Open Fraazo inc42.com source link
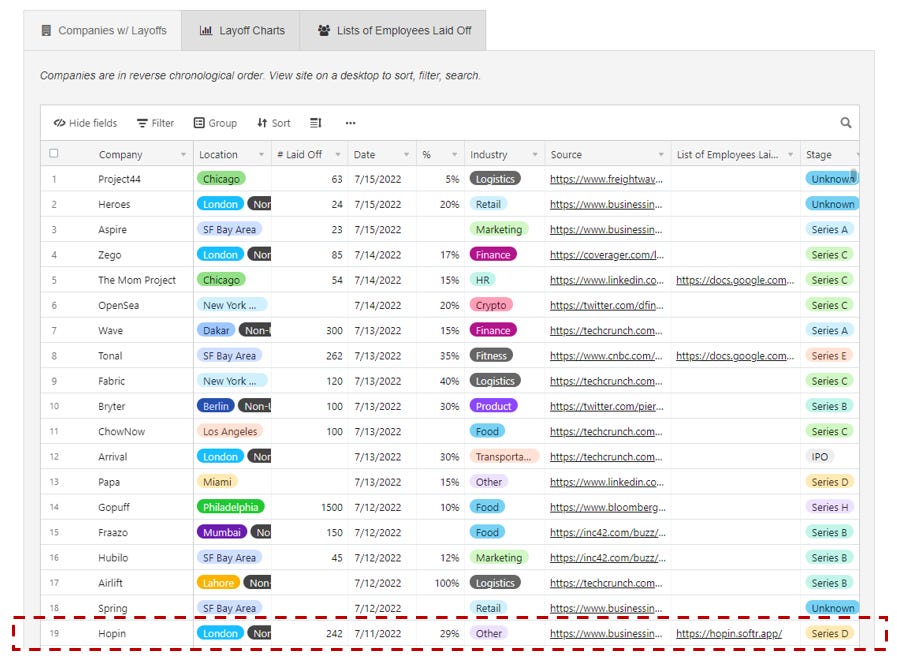This screenshot has width=897, height=670. [608, 532]
